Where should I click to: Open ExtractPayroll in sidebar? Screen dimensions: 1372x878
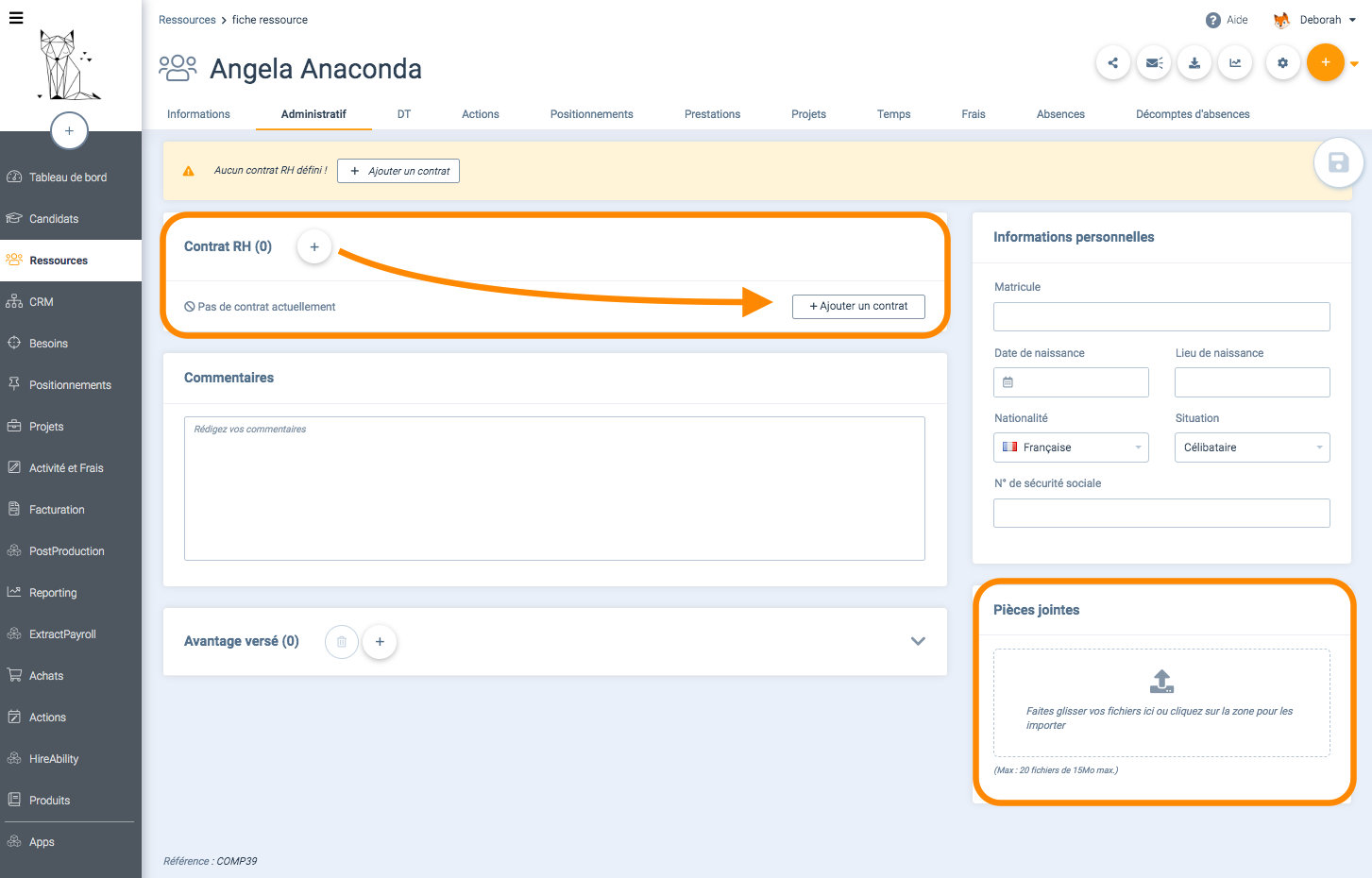[71, 634]
